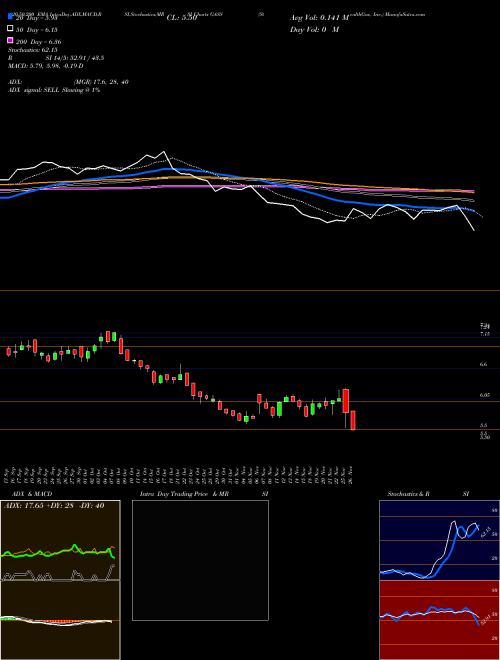
Task: Click the 'CL: 5.50' closing price label
Action: [x=182, y=18]
